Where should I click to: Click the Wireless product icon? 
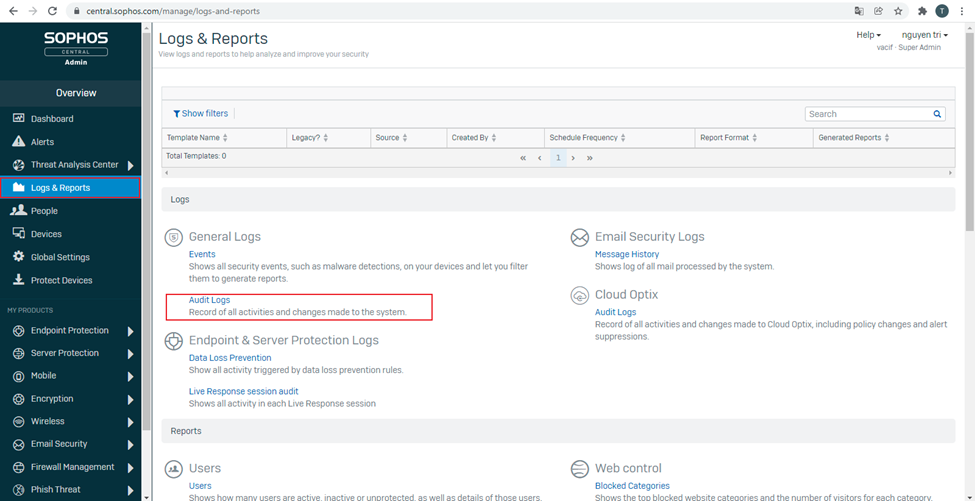pos(19,421)
